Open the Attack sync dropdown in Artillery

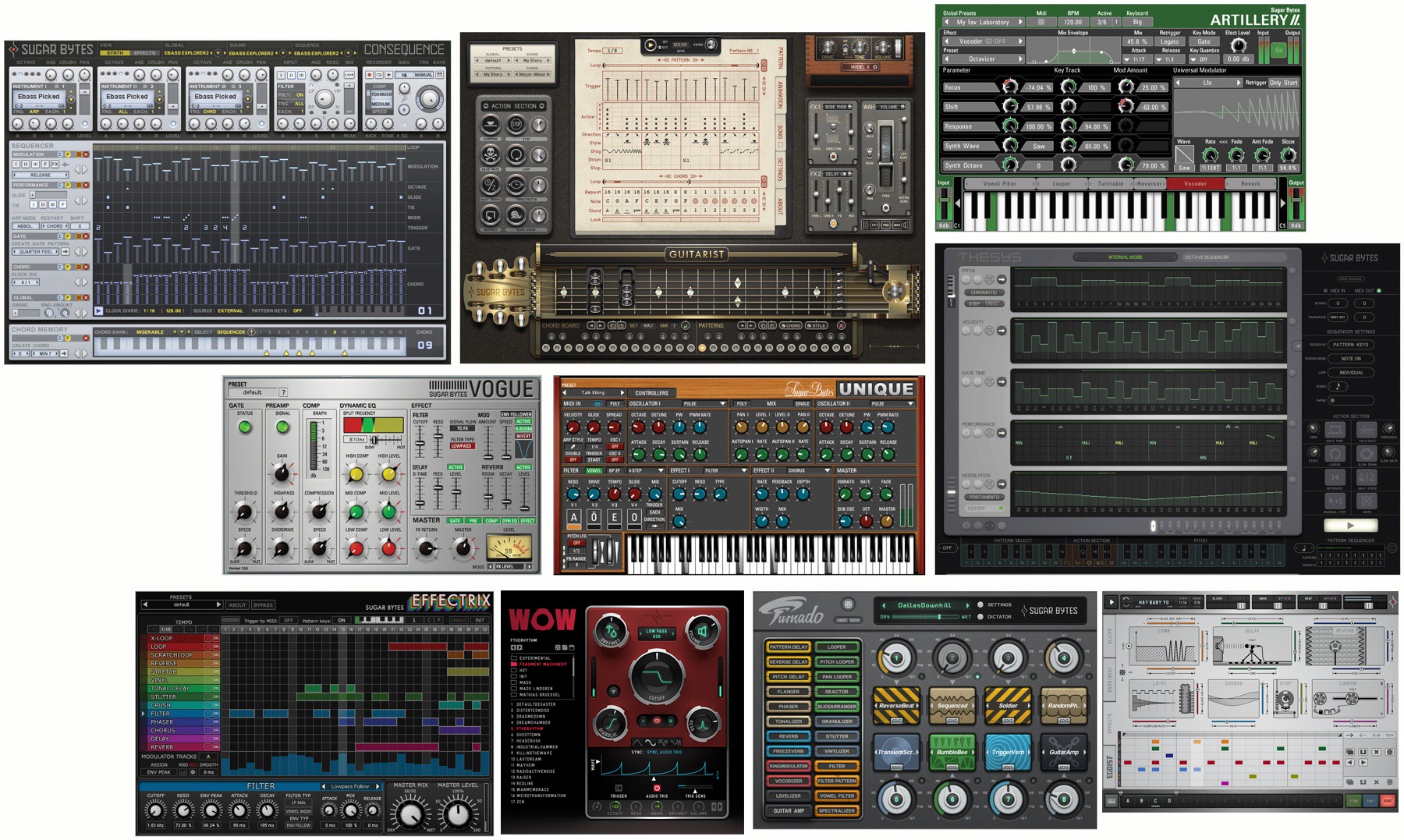pyautogui.click(x=1138, y=59)
